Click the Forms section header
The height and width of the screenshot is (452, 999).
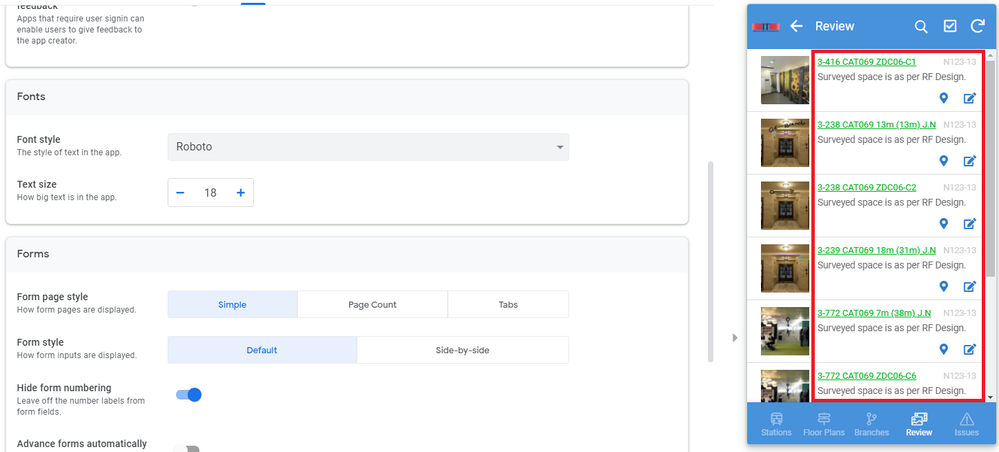tap(347, 254)
